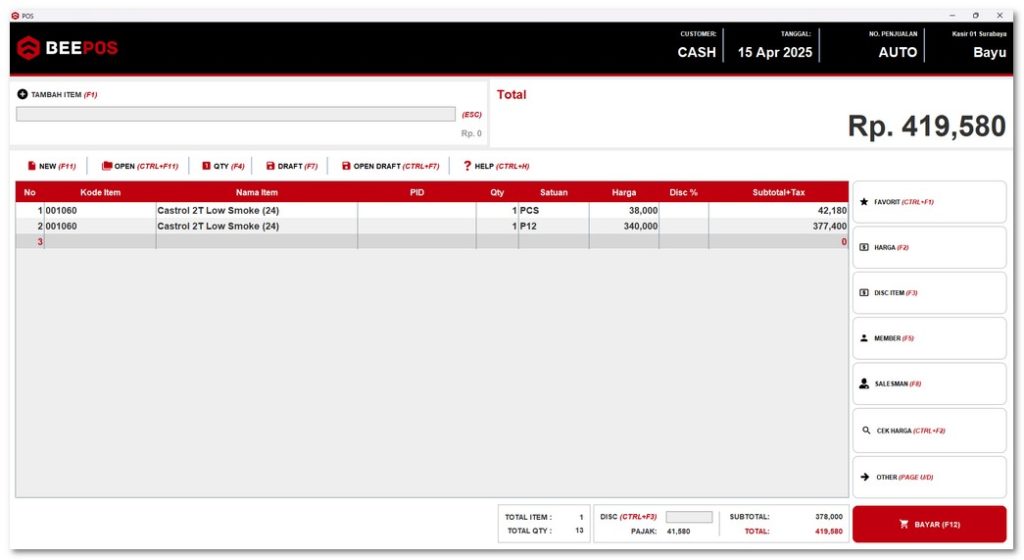
Task: Click the QTY (F4) toolbar button
Action: coord(222,166)
